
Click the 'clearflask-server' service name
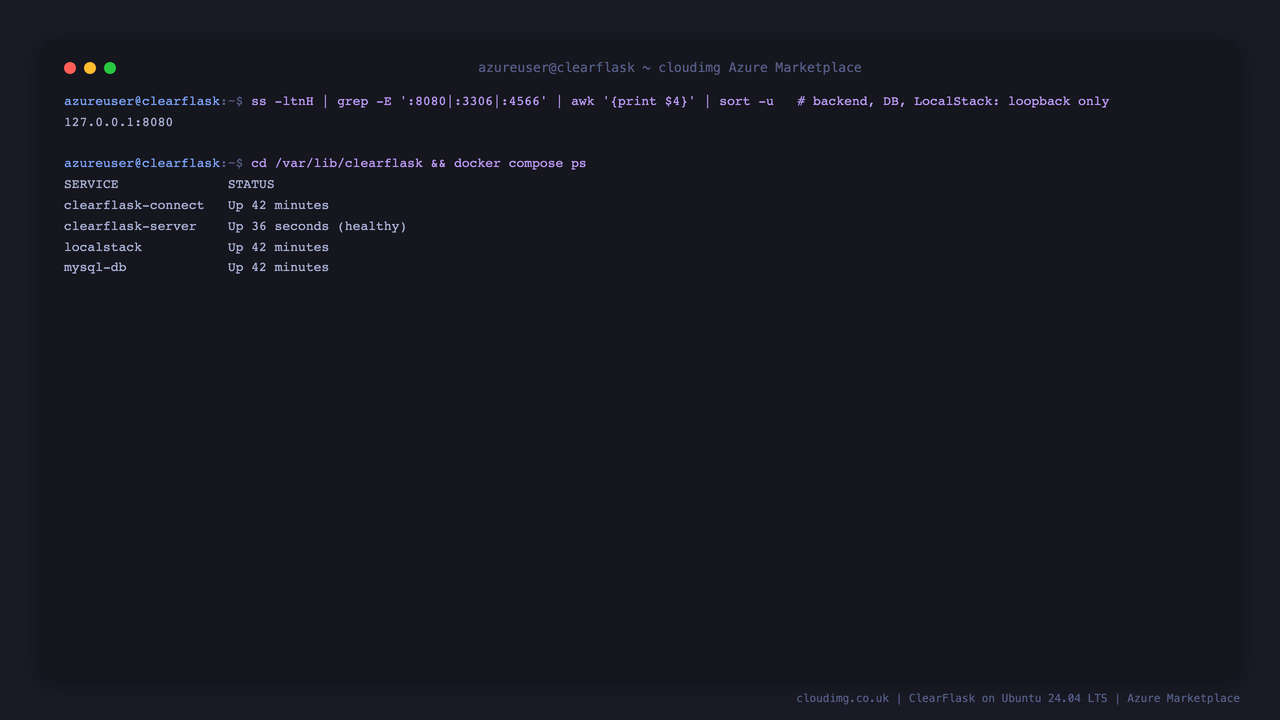[130, 226]
